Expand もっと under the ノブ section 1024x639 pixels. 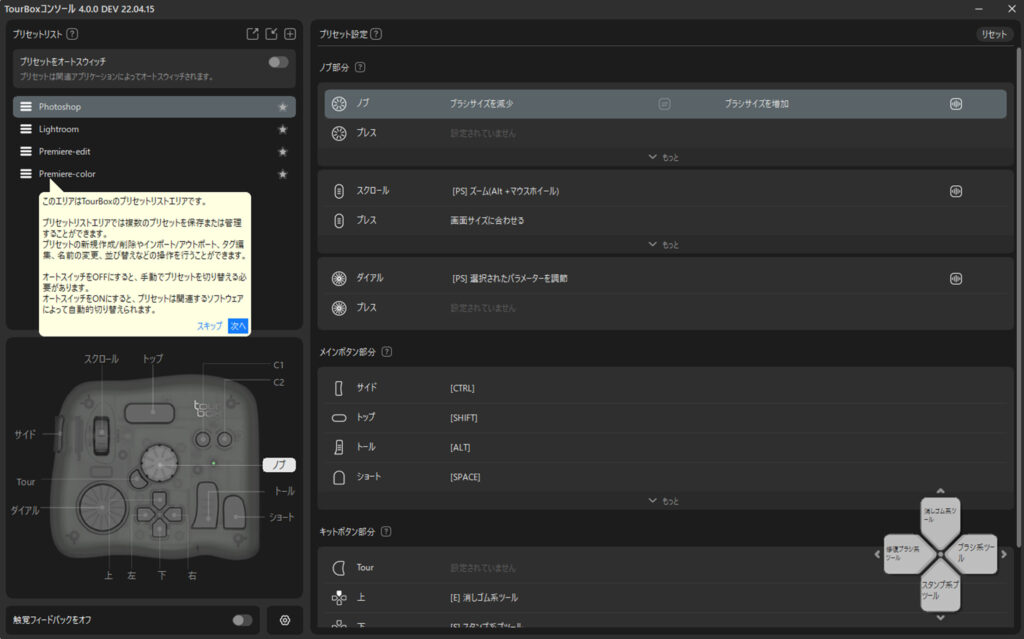[x=664, y=157]
